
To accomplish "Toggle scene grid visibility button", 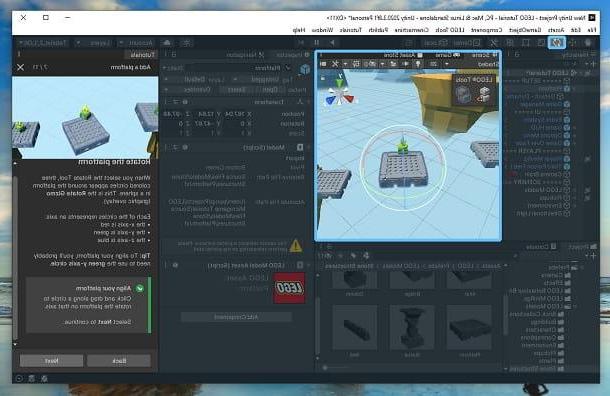I will coord(356,64).
